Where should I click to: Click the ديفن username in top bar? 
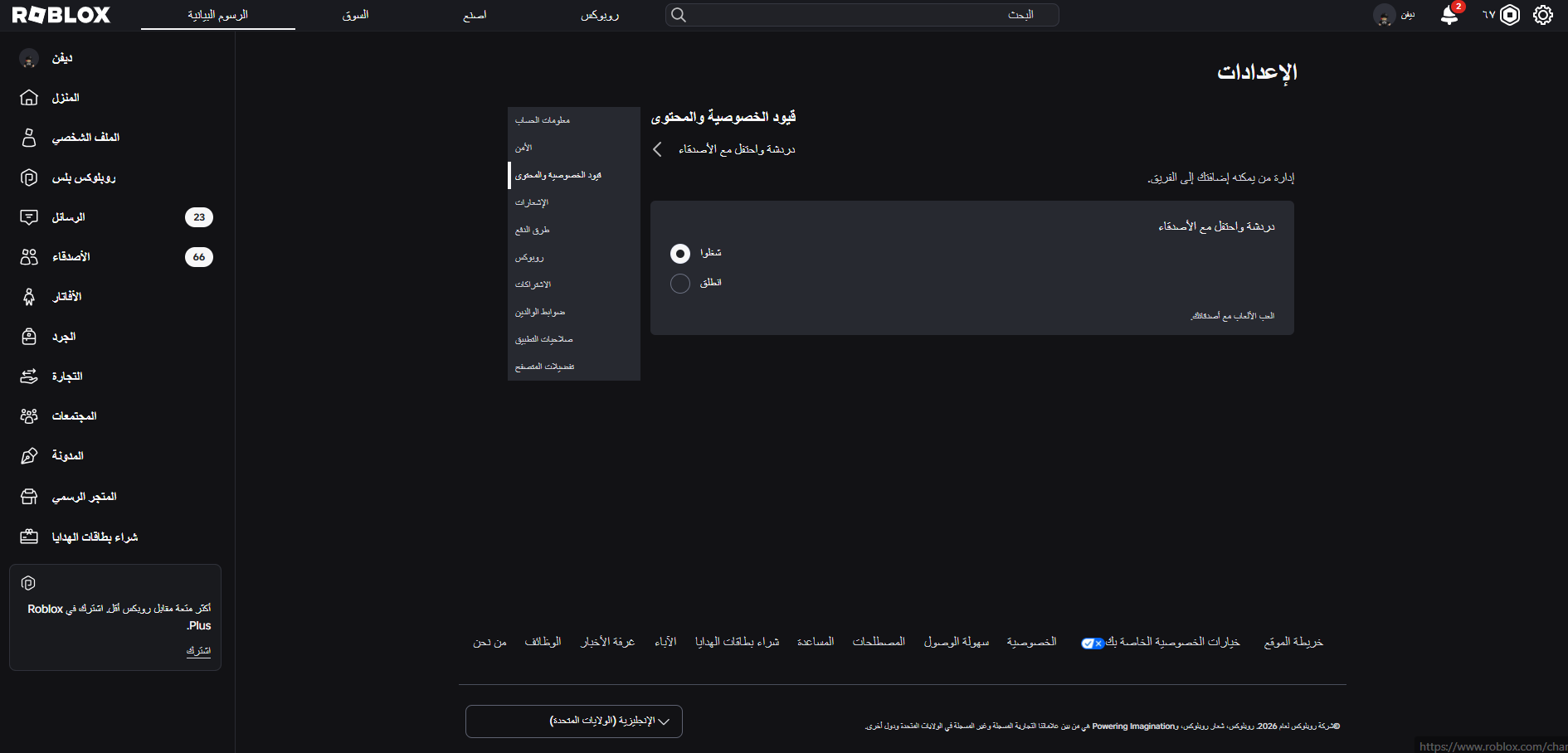pos(1408,15)
